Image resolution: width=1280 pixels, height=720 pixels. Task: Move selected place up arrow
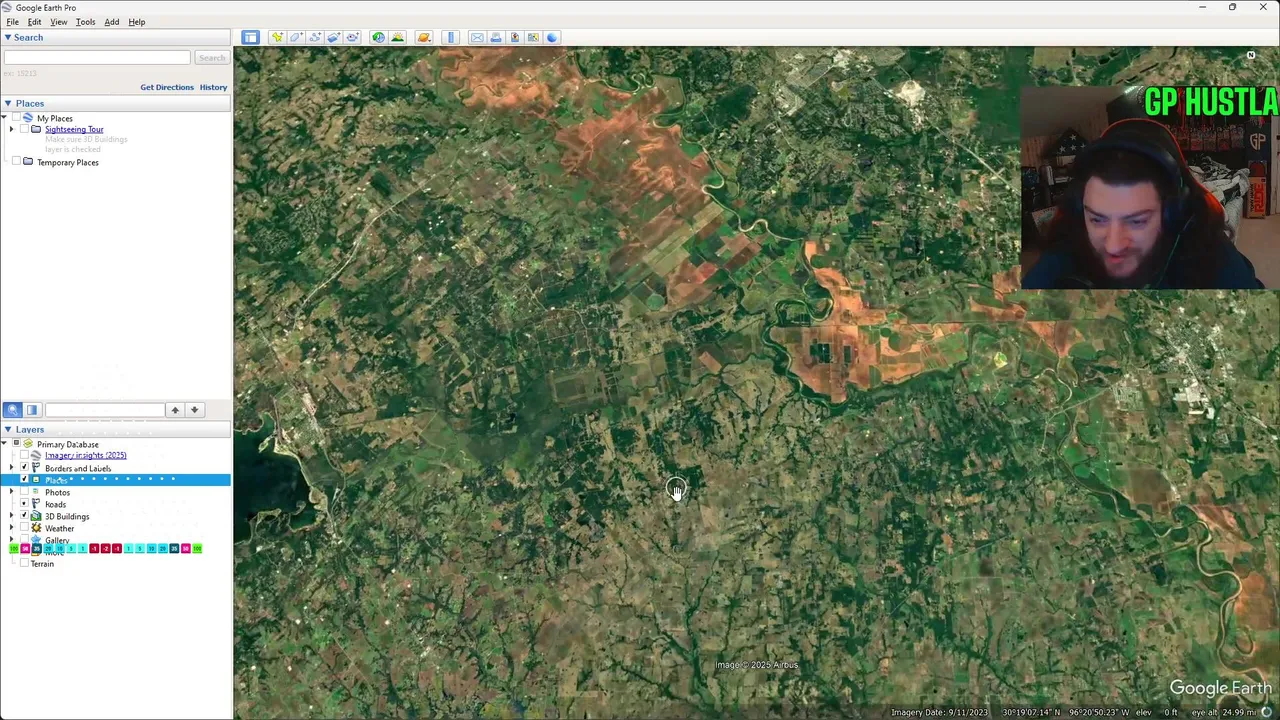pyautogui.click(x=175, y=410)
